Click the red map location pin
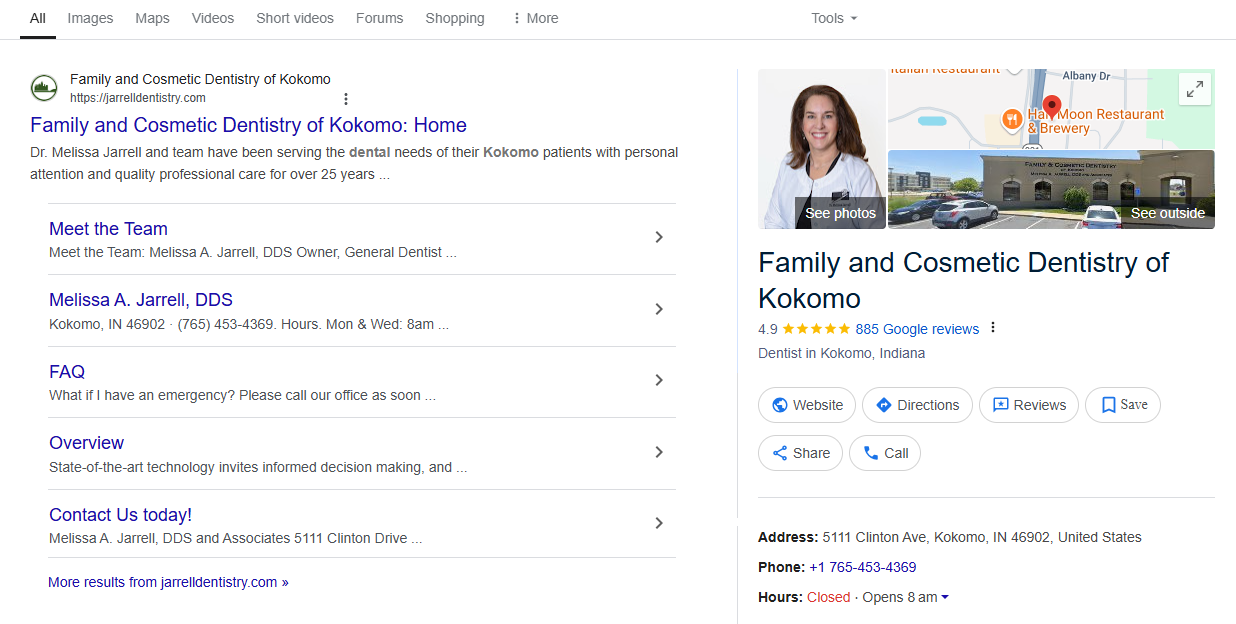The height and width of the screenshot is (624, 1236). [x=1051, y=107]
